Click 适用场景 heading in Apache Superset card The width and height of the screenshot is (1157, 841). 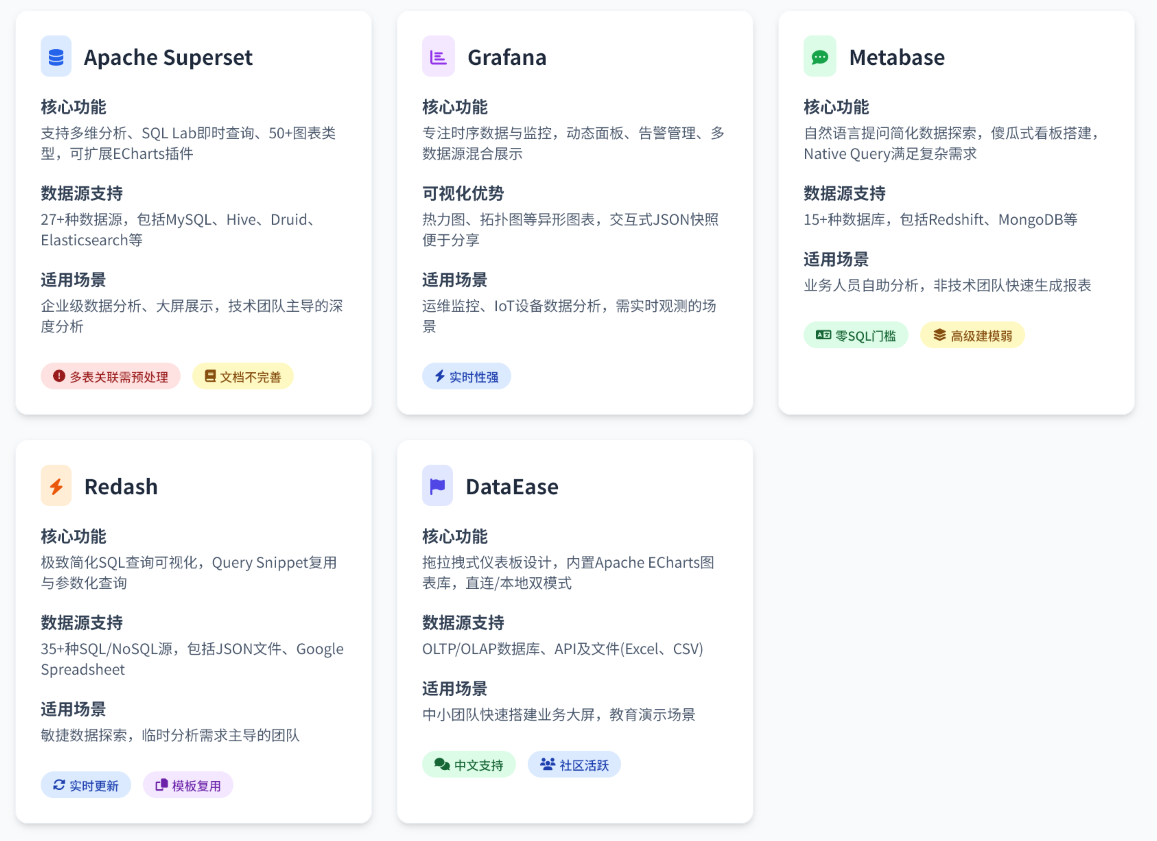pyautogui.click(x=73, y=280)
